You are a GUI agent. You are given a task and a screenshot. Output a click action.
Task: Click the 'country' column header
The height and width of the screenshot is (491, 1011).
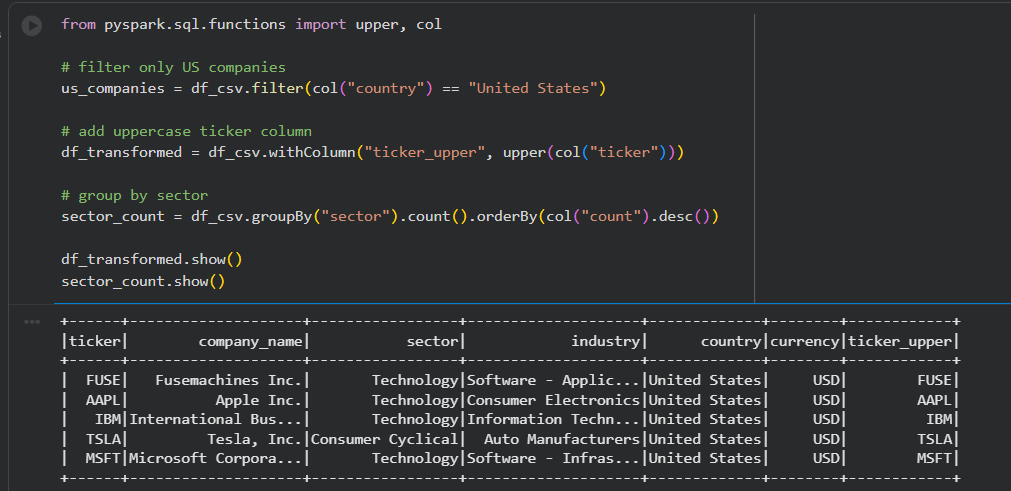(x=731, y=342)
